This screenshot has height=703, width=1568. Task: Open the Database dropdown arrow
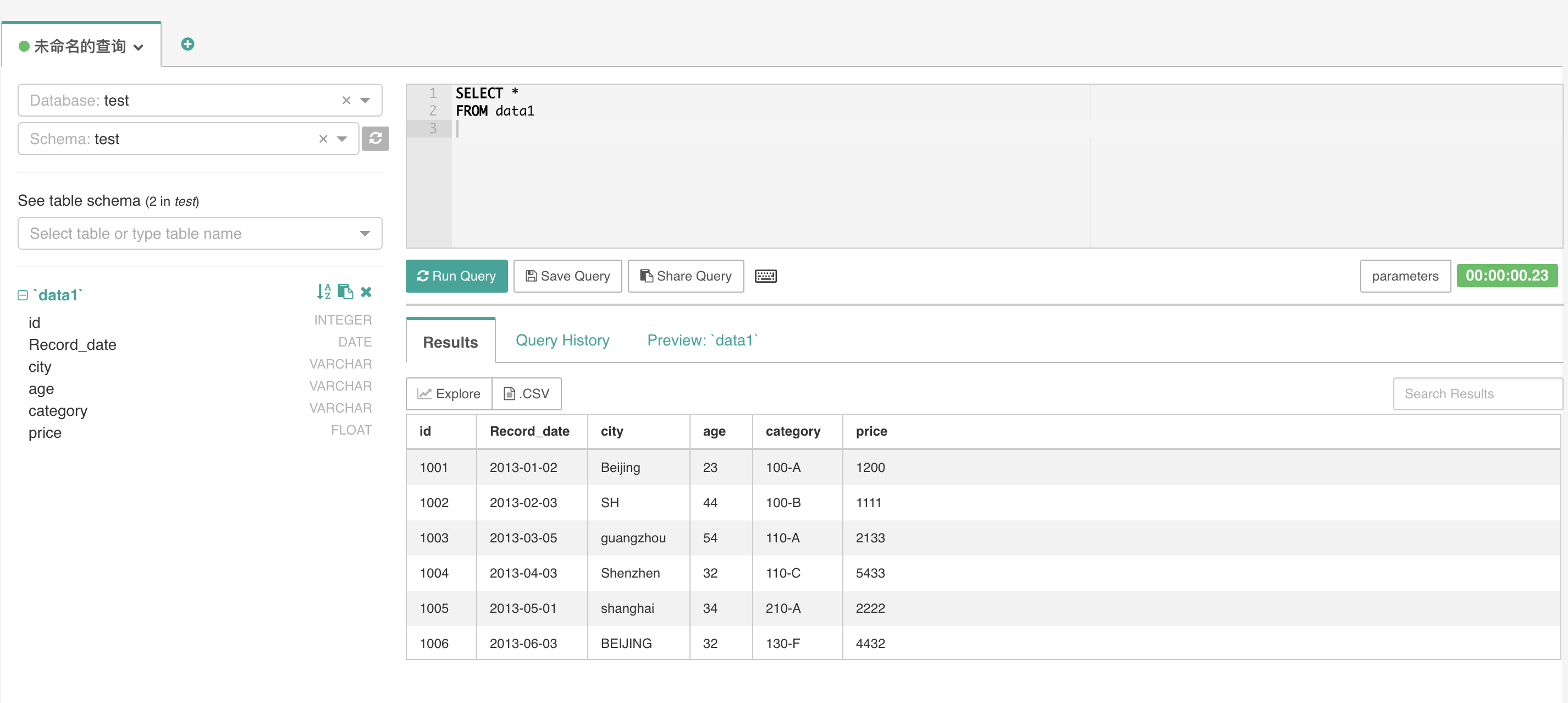click(365, 100)
